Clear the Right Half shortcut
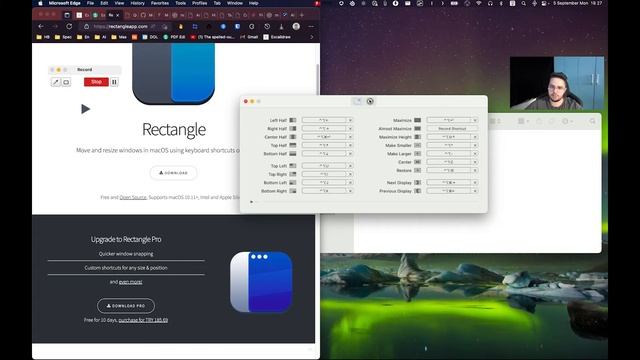The width and height of the screenshot is (640, 360). click(350, 129)
